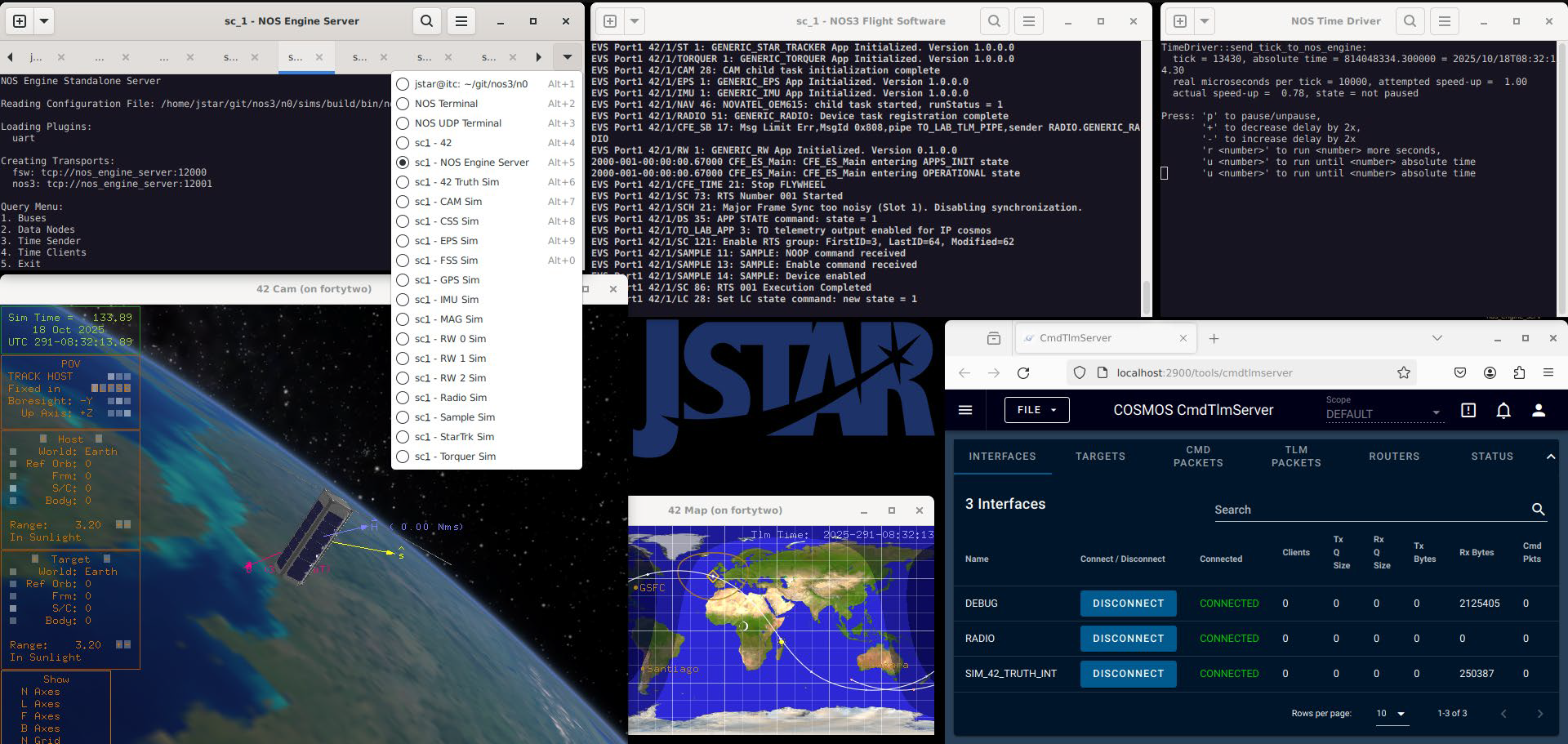Add new tab in NOS Time Driver terminal
Image resolution: width=1568 pixels, height=744 pixels.
(1179, 21)
